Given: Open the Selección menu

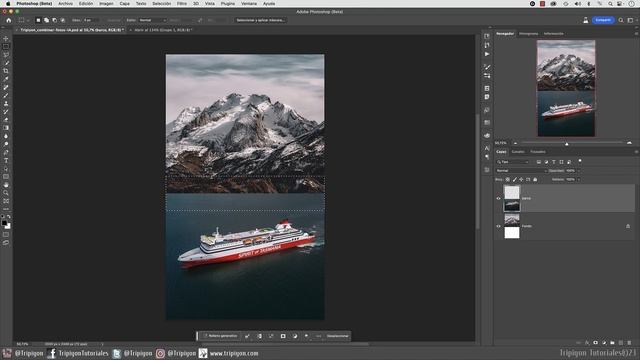Looking at the screenshot, I should click(x=162, y=3).
